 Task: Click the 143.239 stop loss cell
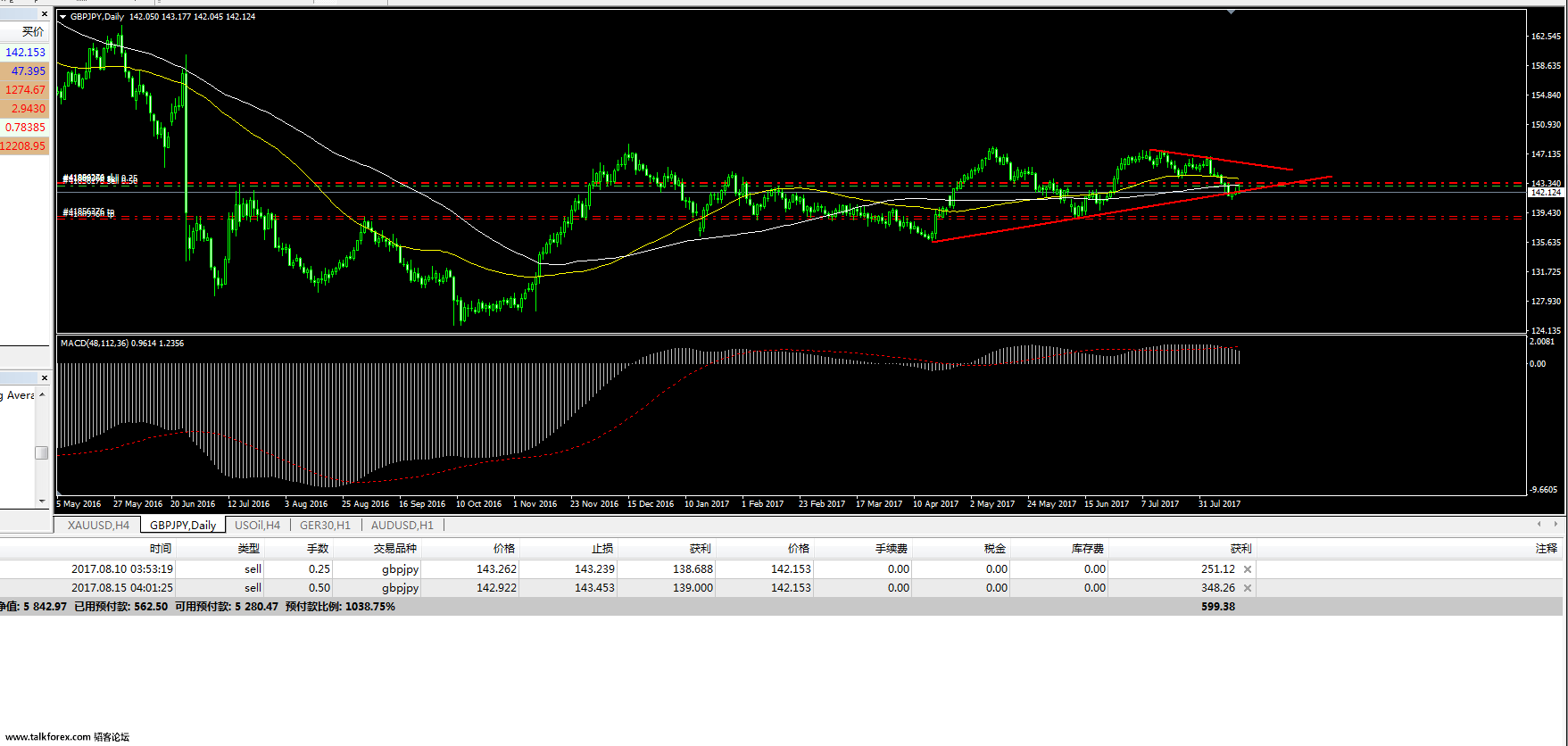tap(594, 569)
